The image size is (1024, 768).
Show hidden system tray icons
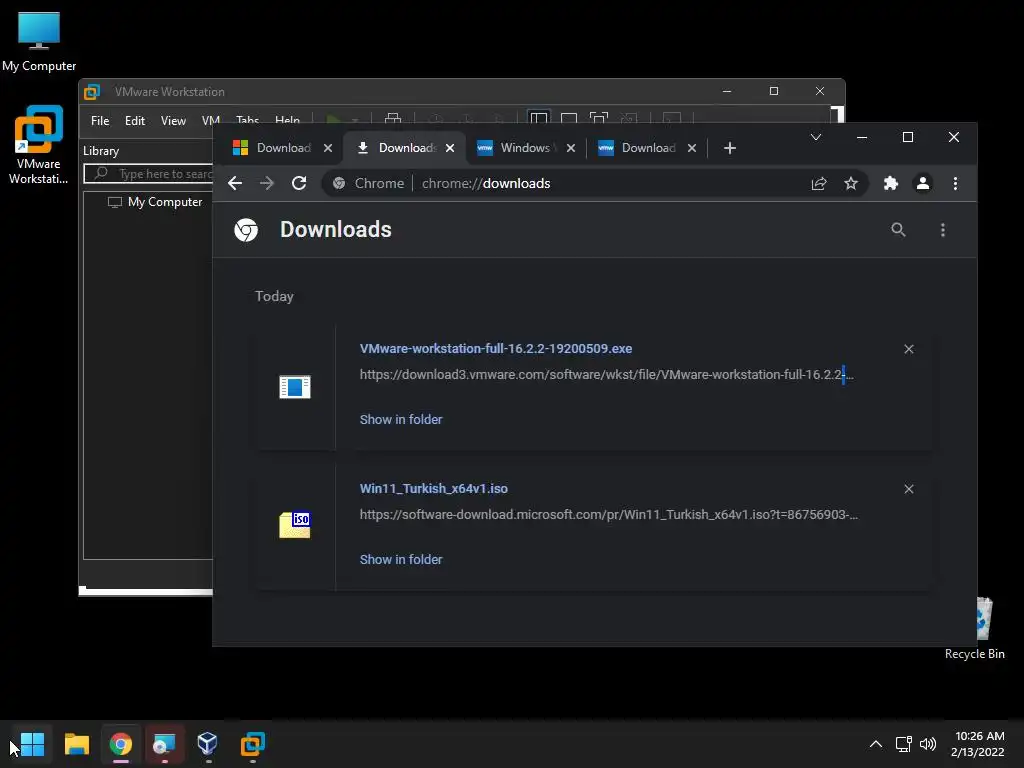(876, 744)
